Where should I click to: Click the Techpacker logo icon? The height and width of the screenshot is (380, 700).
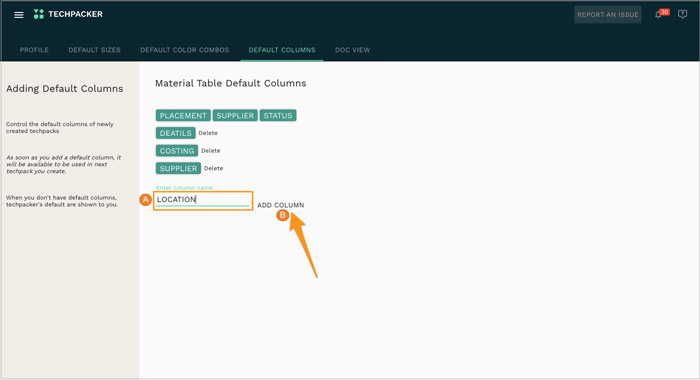tap(39, 14)
